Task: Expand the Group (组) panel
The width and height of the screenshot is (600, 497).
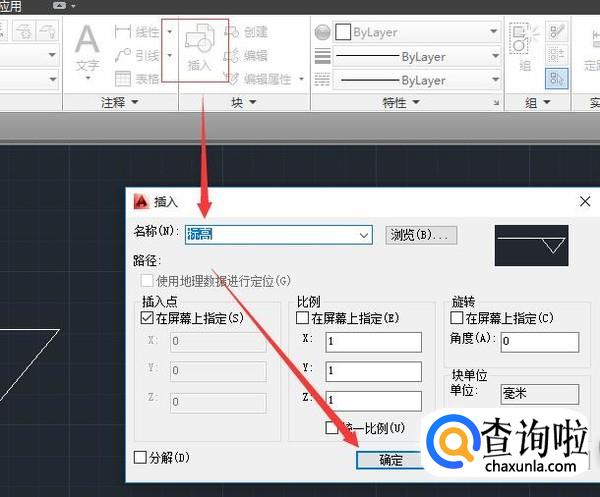Action: point(538,102)
